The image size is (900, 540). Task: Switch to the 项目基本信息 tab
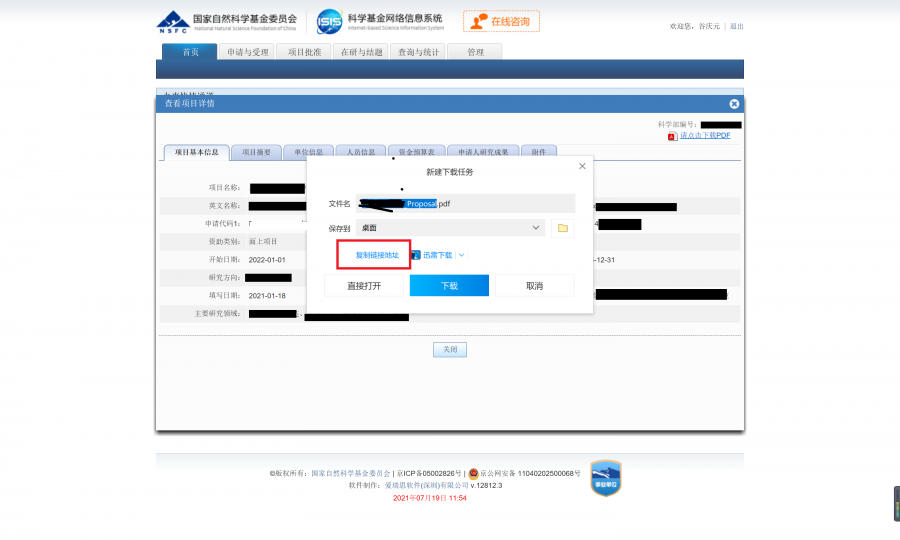pyautogui.click(x=197, y=152)
